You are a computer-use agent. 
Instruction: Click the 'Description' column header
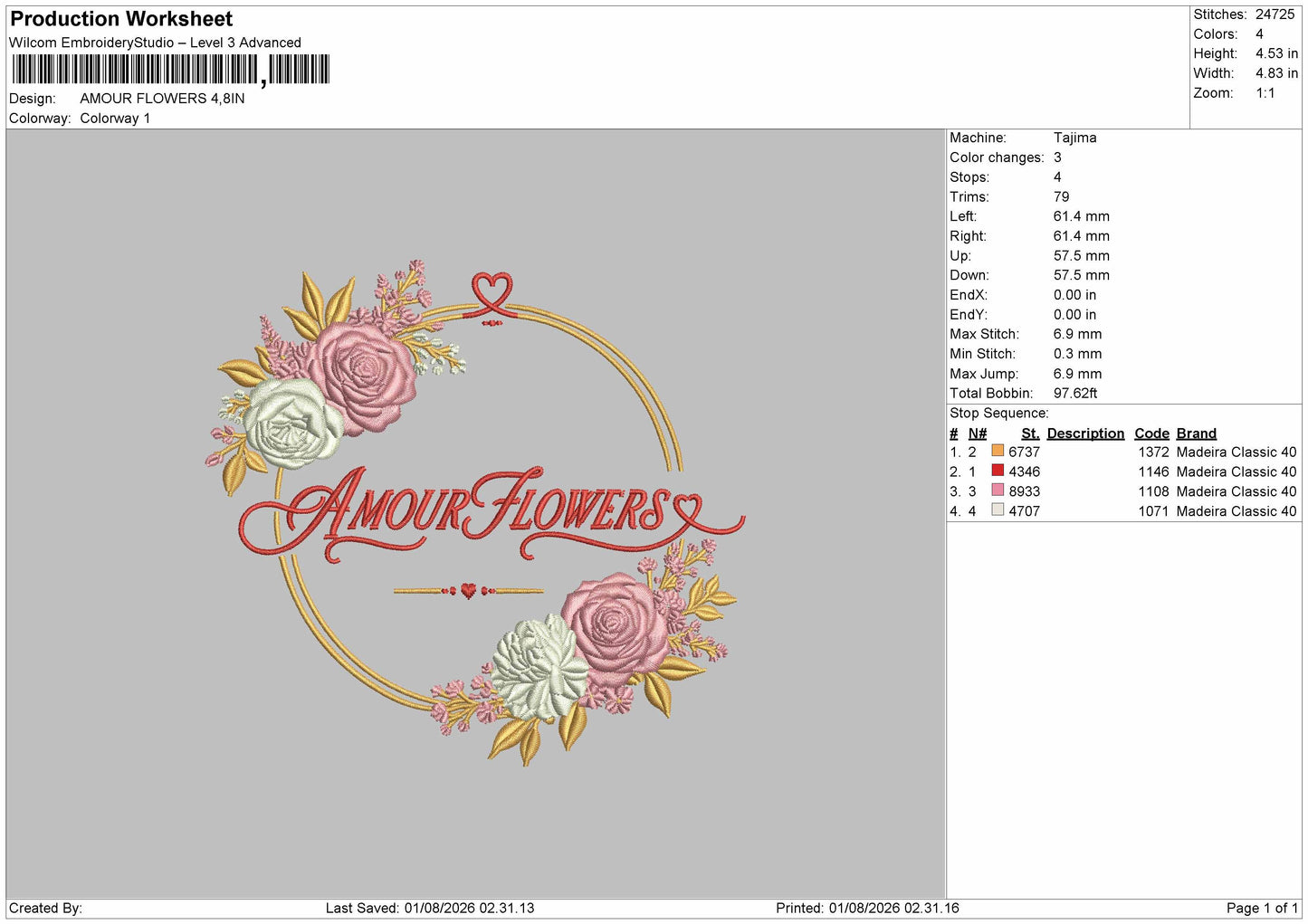tap(1085, 433)
